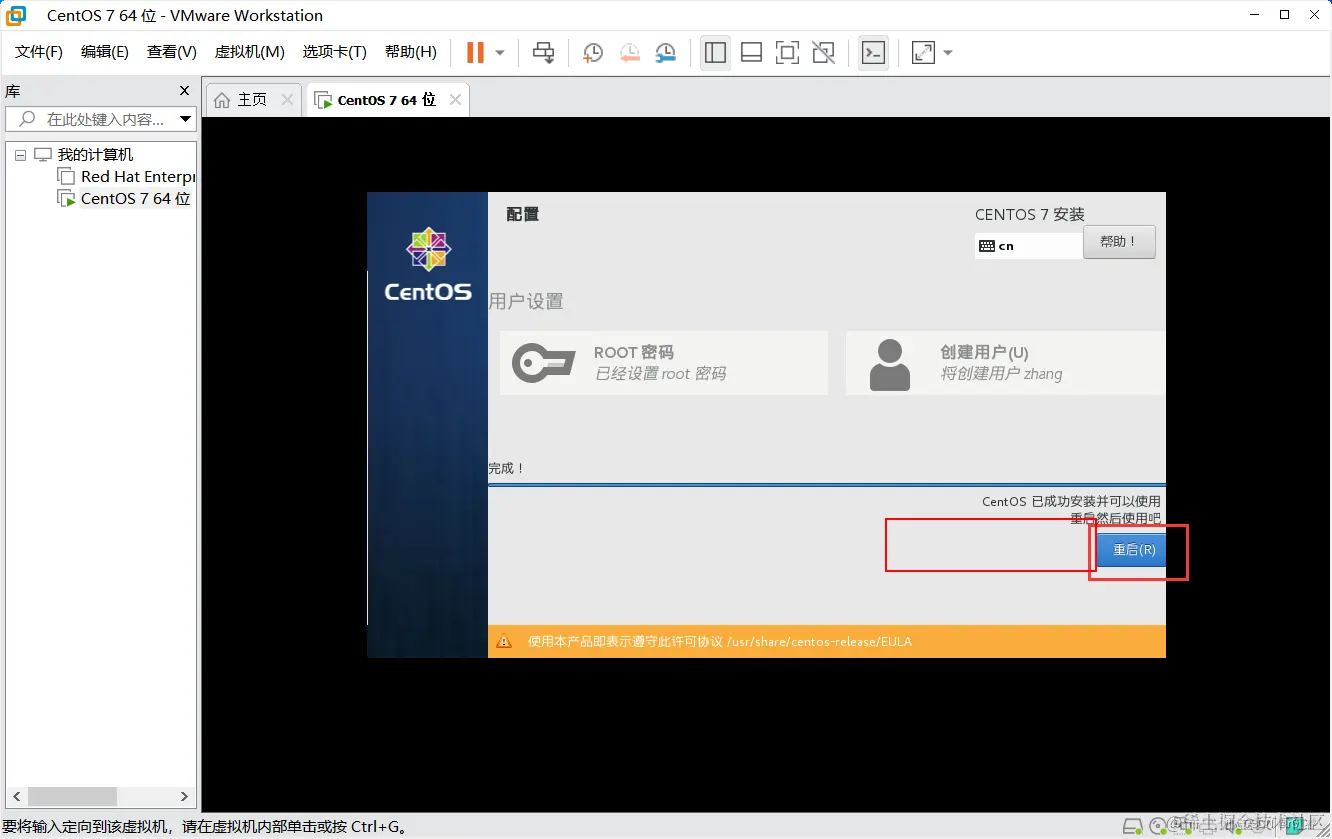Click the hard disk status icon at bottom
Image resolution: width=1332 pixels, height=839 pixels.
[x=1132, y=827]
